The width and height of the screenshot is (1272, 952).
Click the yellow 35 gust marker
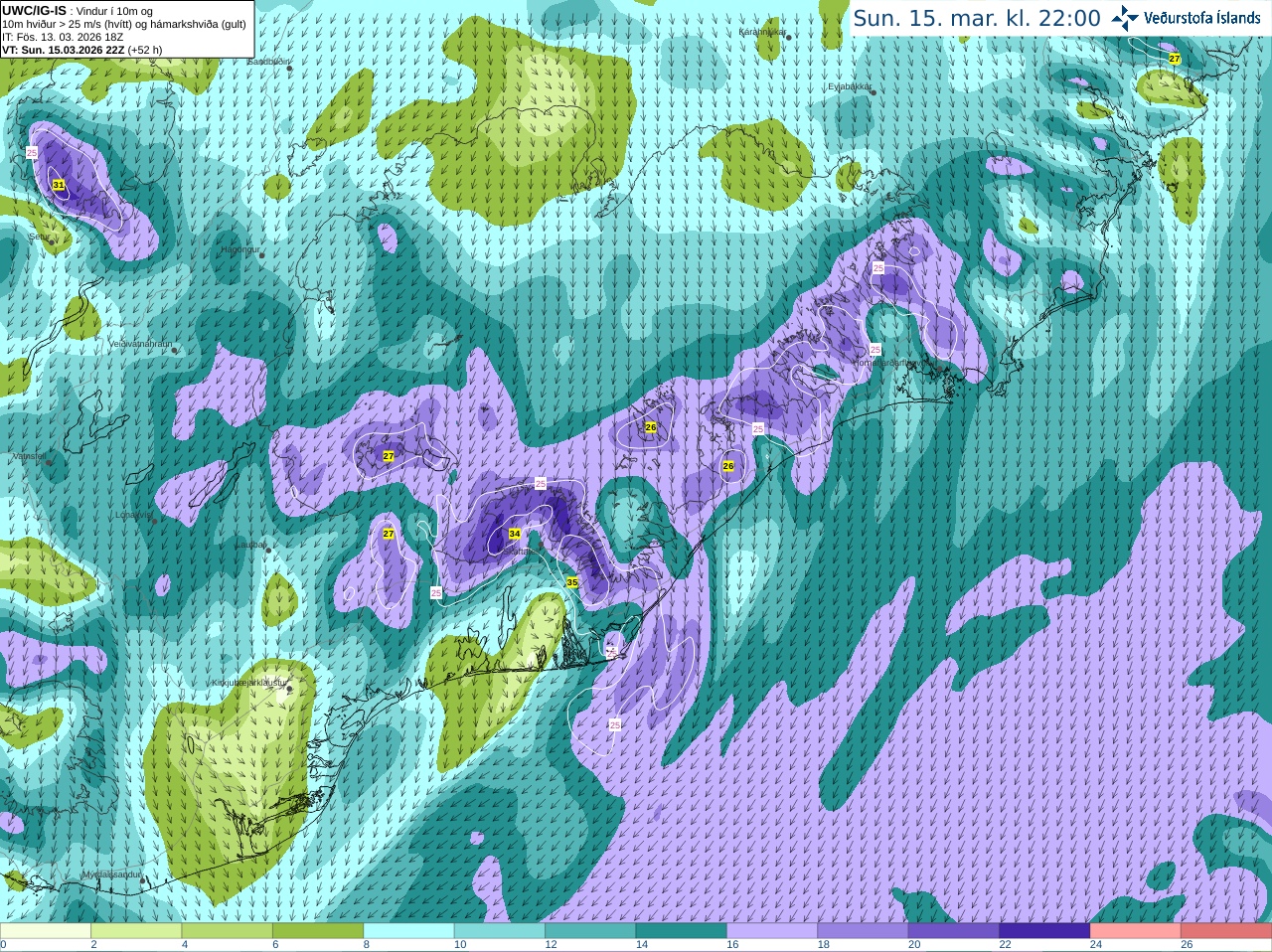[571, 582]
